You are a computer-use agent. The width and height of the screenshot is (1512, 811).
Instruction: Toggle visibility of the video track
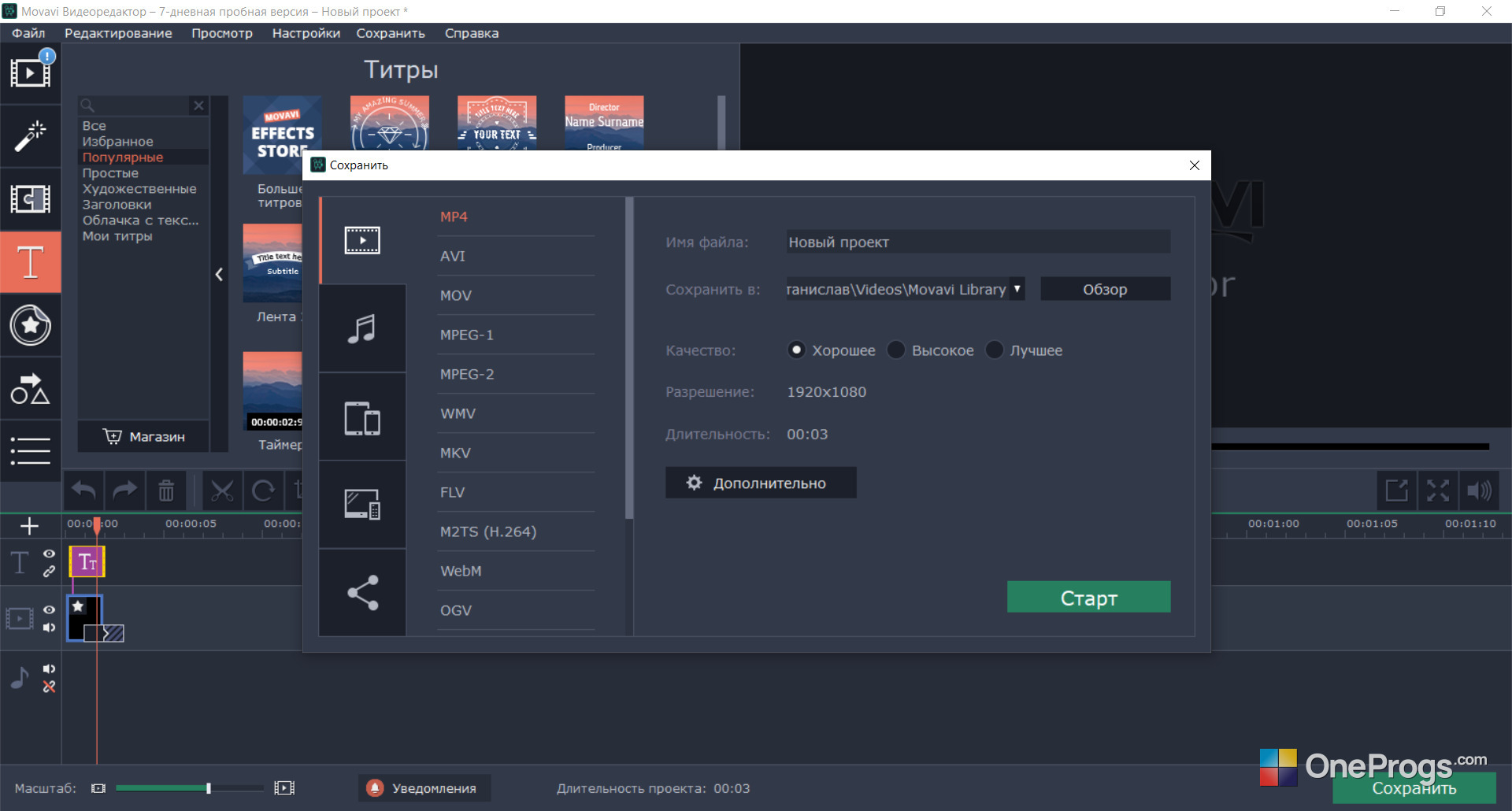coord(49,609)
